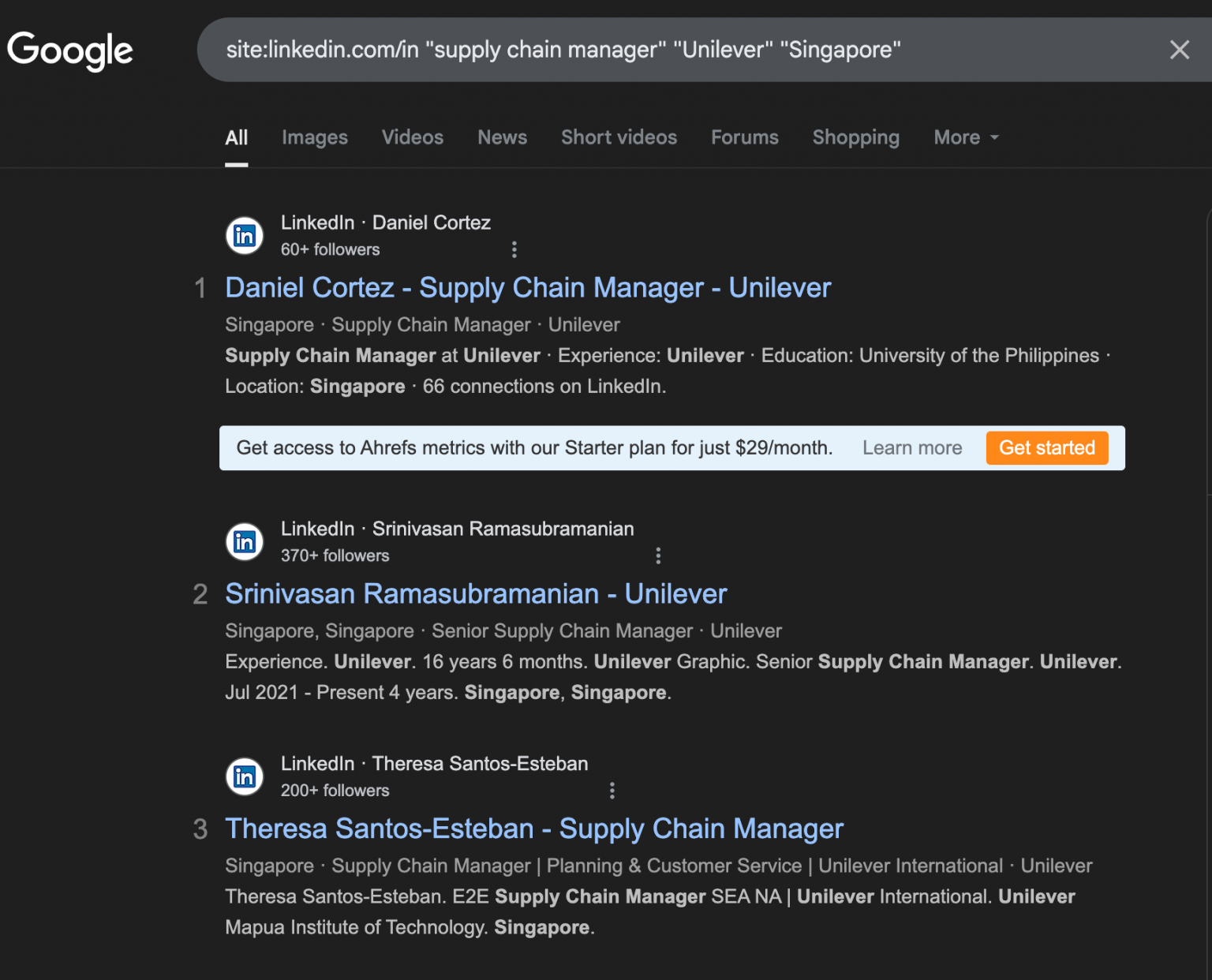Select the Short videos filter

619,137
